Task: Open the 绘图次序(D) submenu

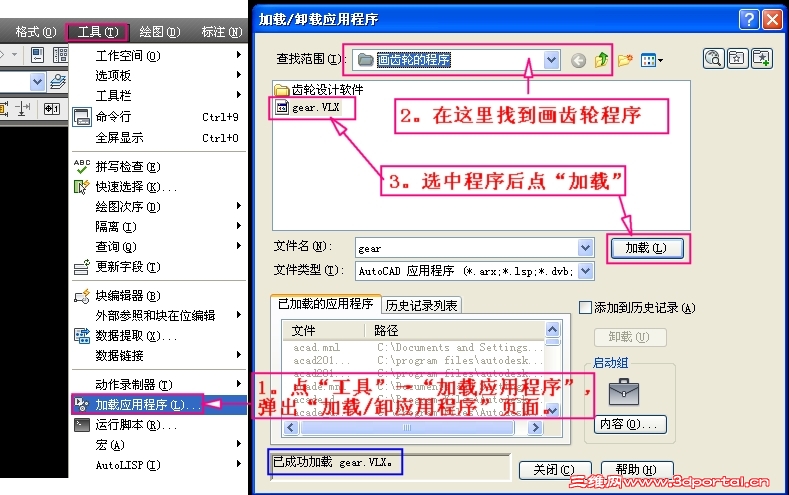Action: point(159,207)
